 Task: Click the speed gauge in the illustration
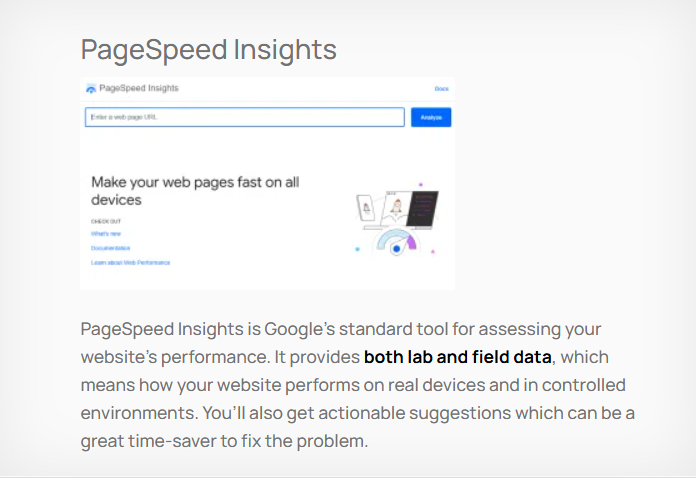[x=398, y=242]
